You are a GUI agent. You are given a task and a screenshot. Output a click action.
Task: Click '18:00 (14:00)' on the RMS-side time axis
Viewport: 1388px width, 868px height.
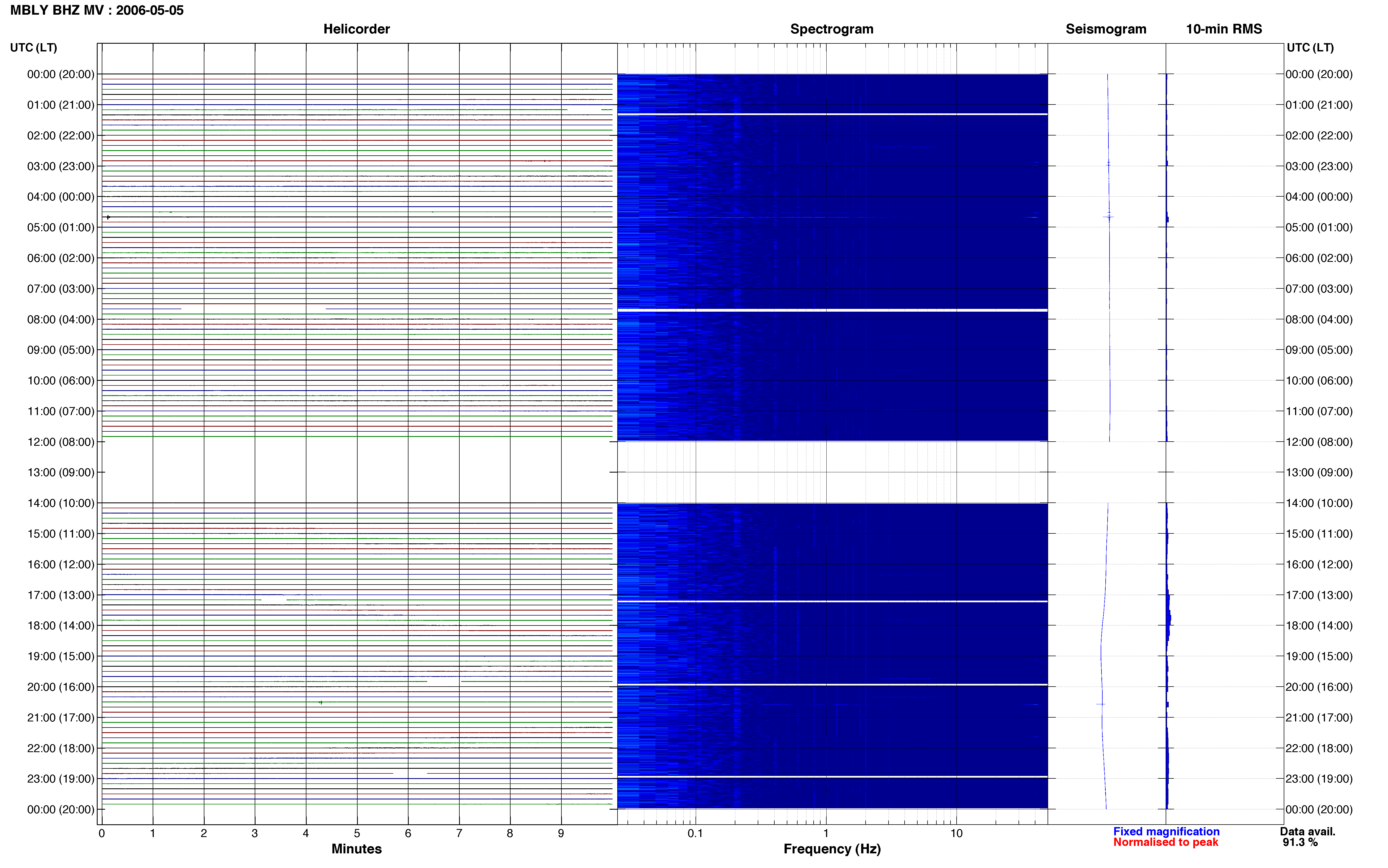tap(1319, 626)
